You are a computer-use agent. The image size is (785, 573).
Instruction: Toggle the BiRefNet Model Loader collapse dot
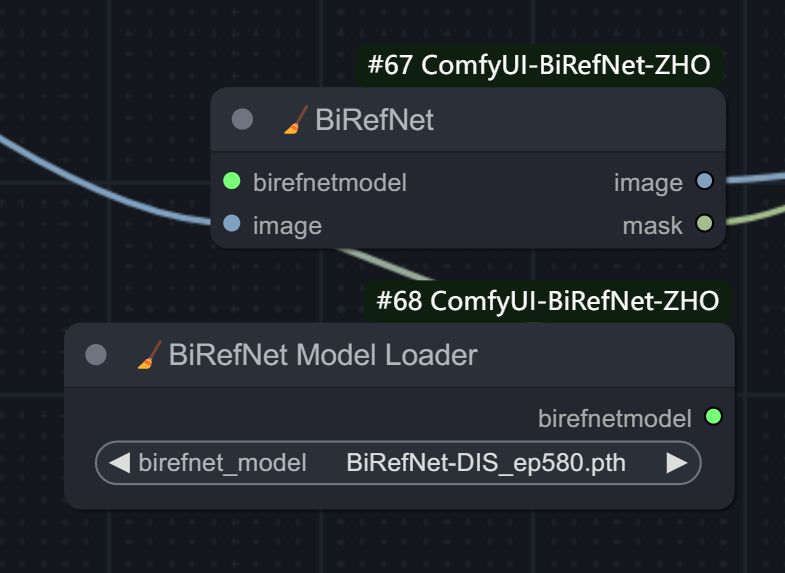point(96,355)
